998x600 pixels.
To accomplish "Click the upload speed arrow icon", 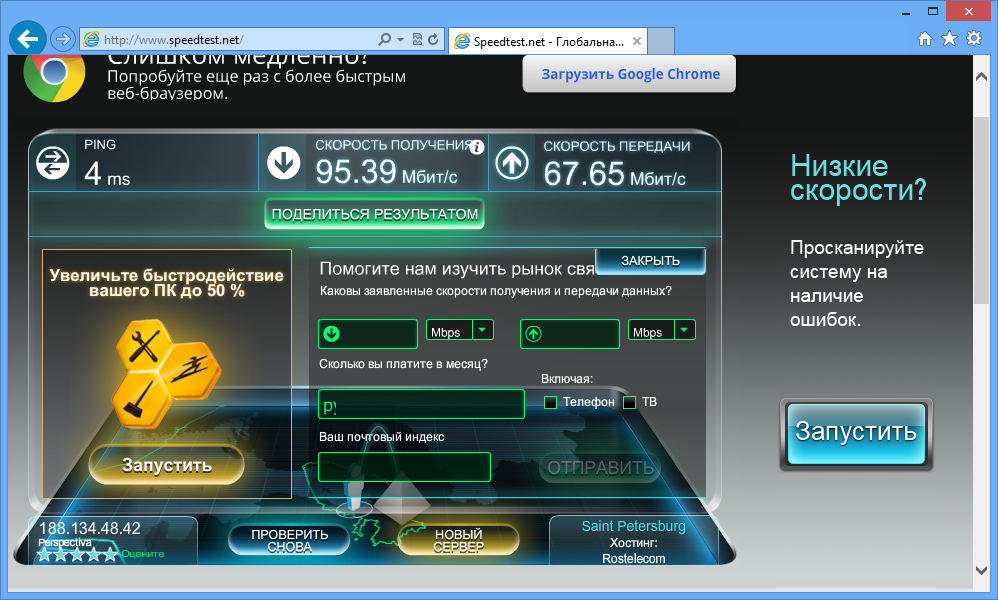I will [x=512, y=163].
